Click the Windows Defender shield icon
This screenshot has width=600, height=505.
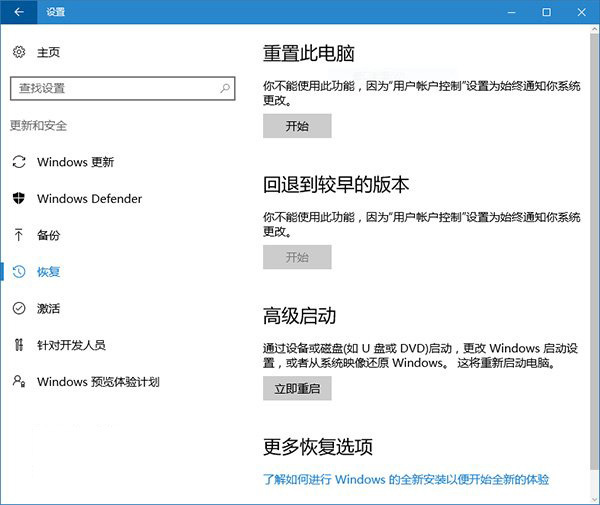[19, 198]
